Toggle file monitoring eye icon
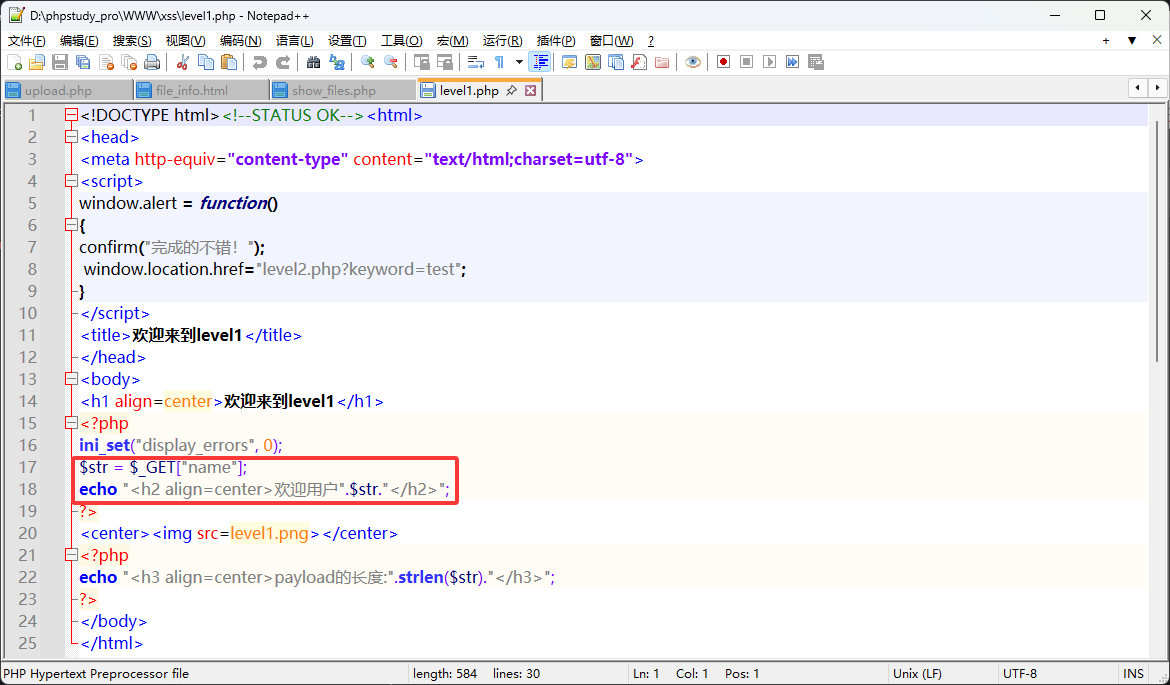The image size is (1170, 685). [692, 62]
